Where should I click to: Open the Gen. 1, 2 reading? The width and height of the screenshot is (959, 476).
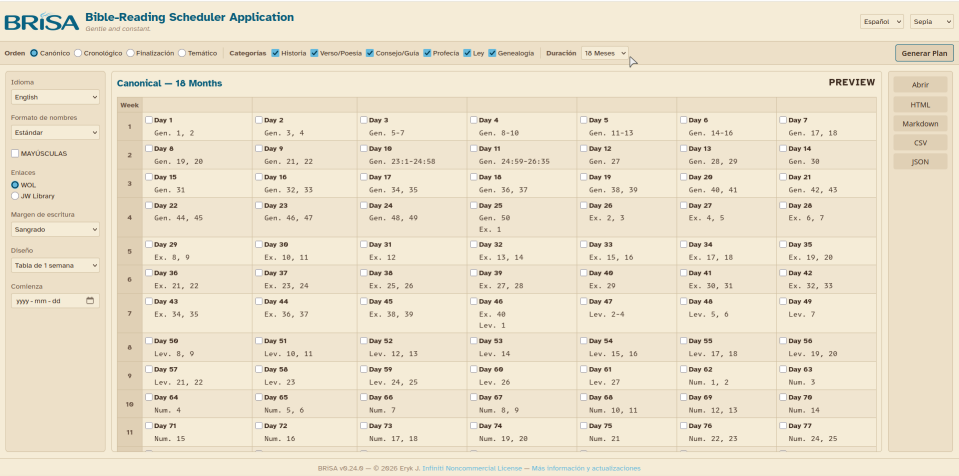(x=174, y=133)
